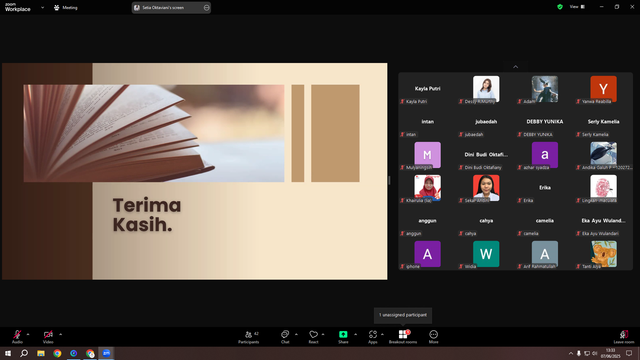This screenshot has height=360, width=640.
Task: Select the fingerprint avatar participant tile
Action: tap(603, 189)
